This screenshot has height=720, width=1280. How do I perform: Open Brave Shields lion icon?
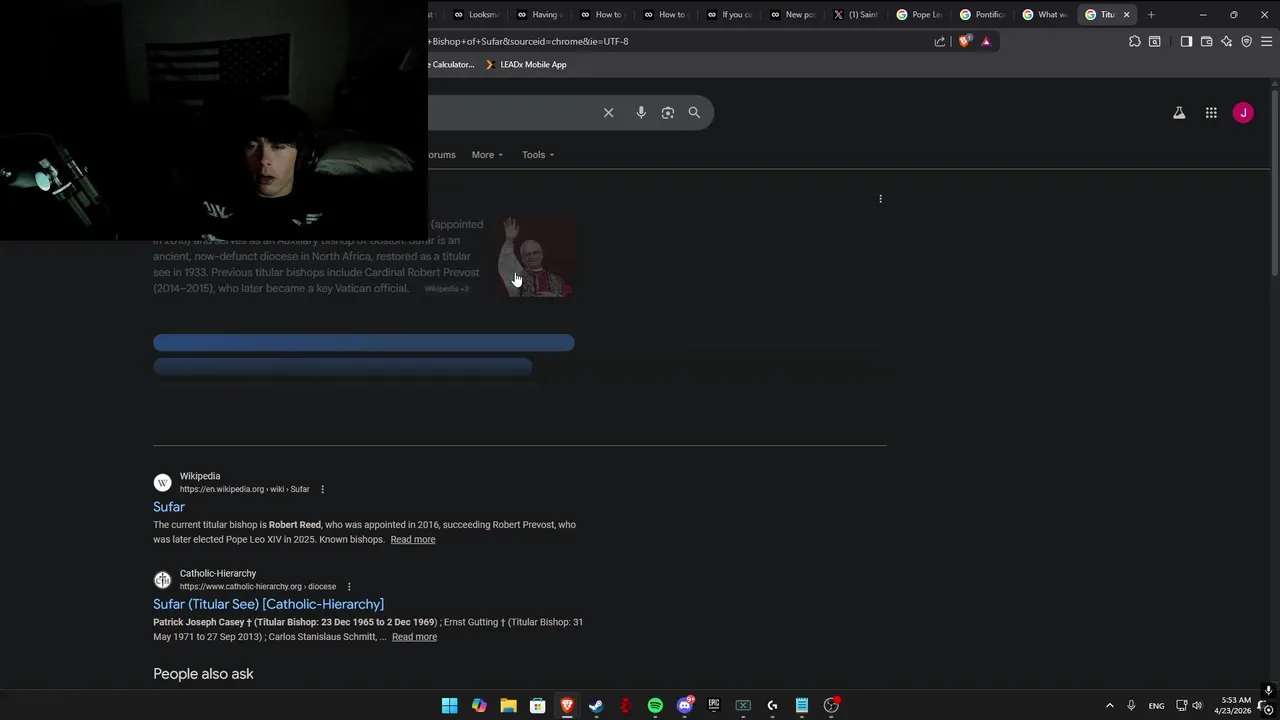965,42
